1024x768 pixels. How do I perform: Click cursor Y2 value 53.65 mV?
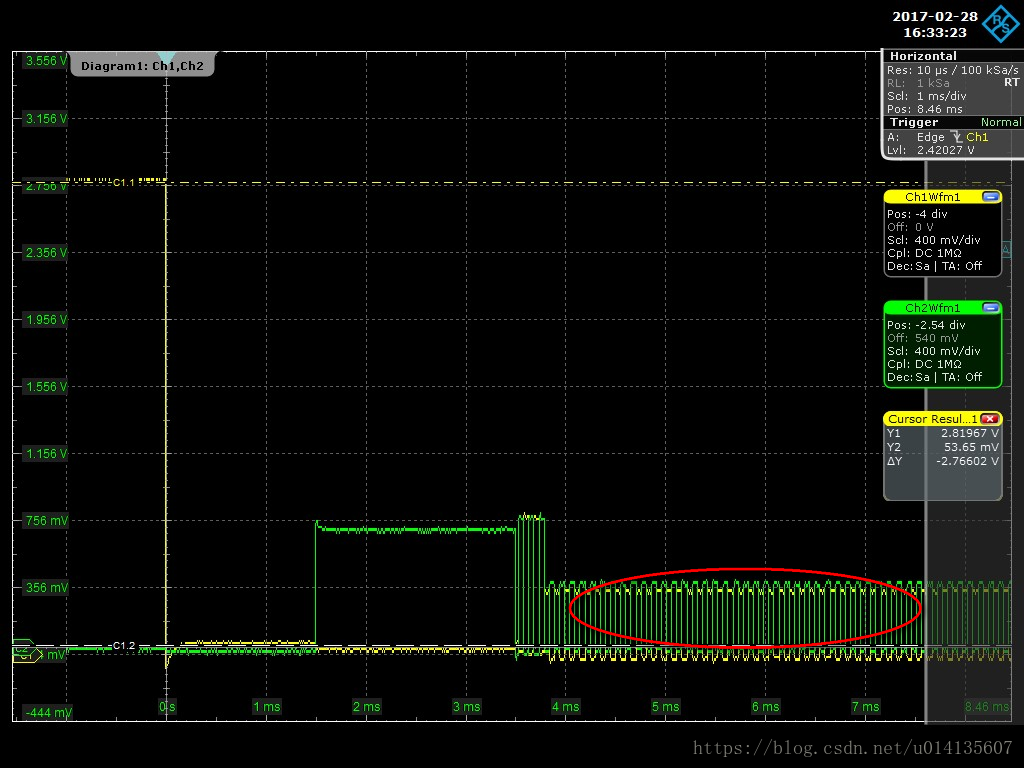(x=971, y=447)
